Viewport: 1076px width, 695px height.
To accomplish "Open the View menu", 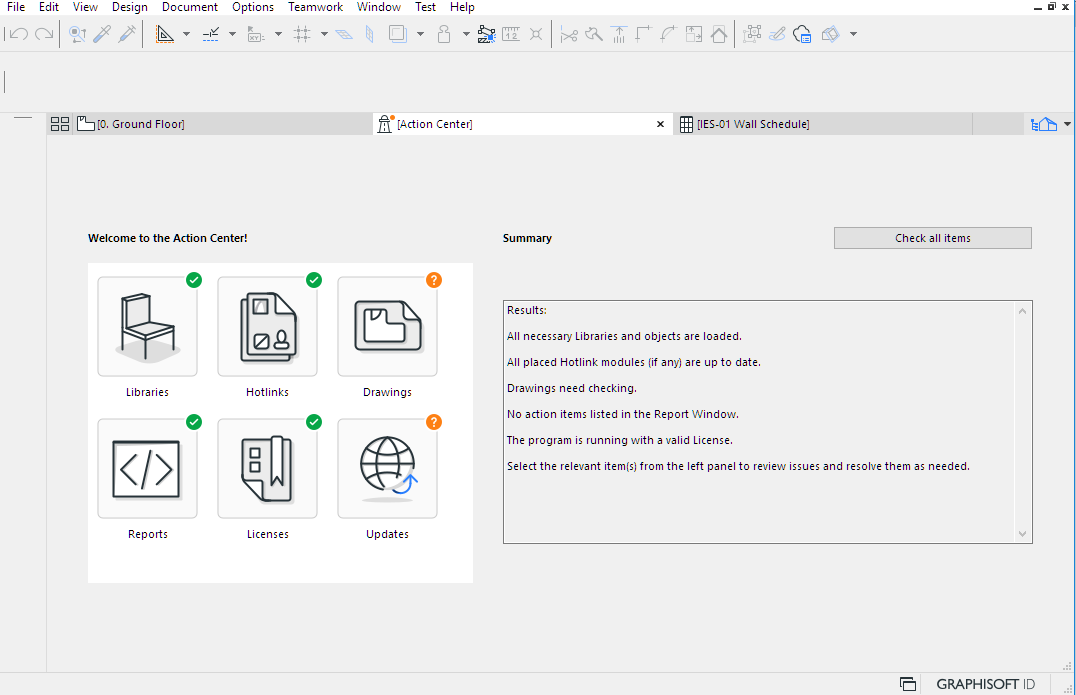I will click(85, 7).
